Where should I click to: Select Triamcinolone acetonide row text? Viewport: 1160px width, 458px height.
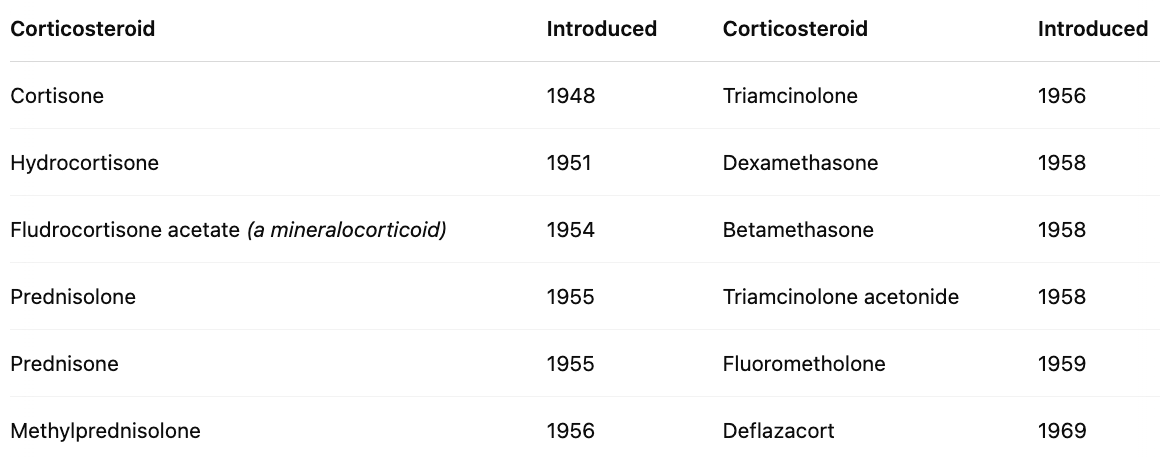pyautogui.click(x=840, y=297)
